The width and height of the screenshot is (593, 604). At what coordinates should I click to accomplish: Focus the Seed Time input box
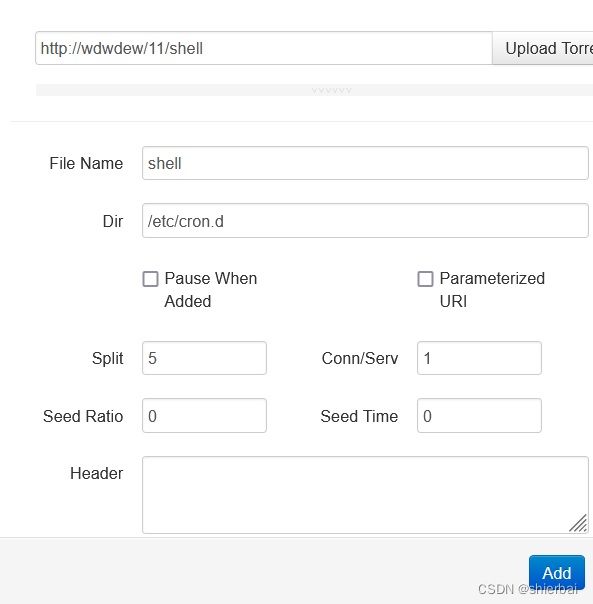479,416
